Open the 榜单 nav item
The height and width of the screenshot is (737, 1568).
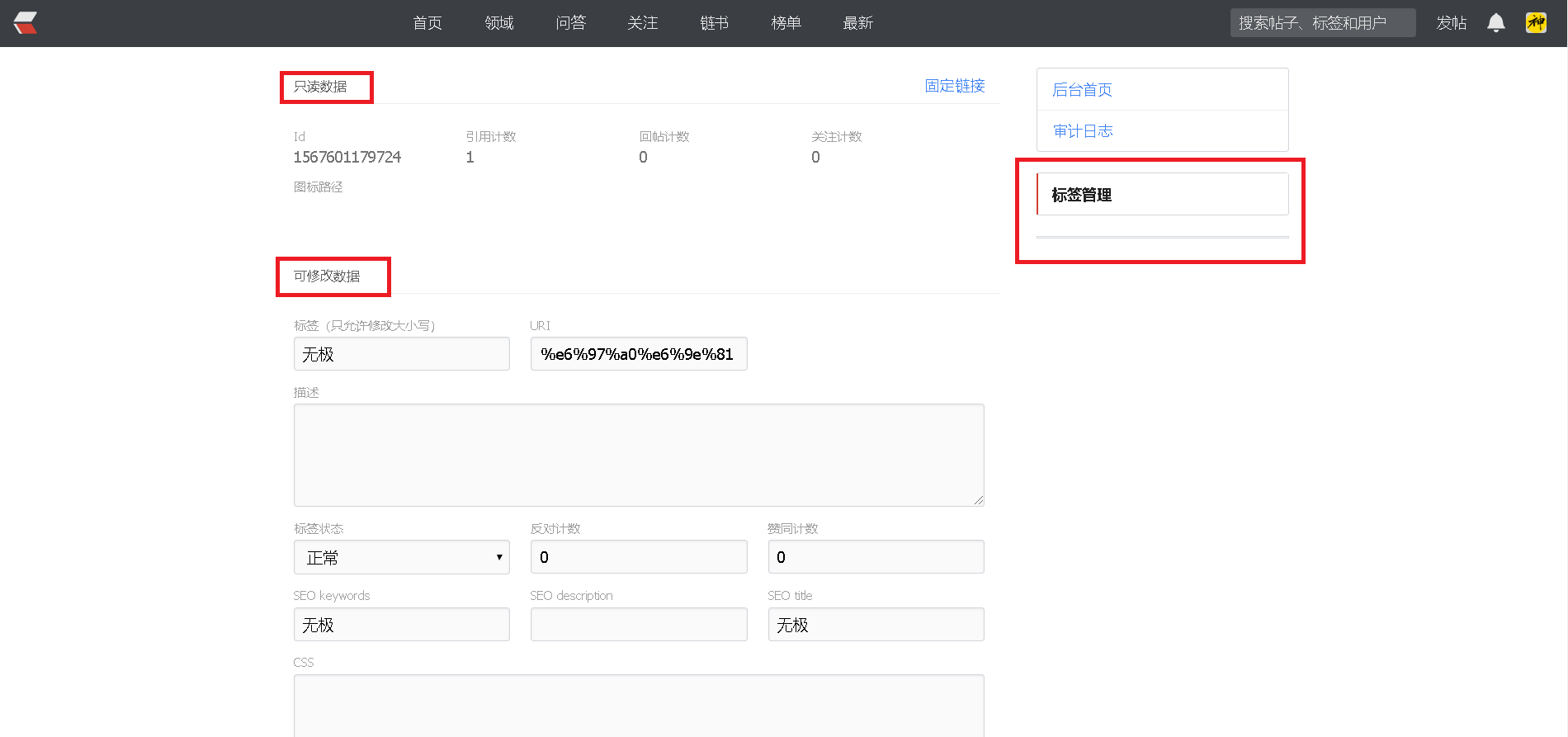tap(786, 23)
